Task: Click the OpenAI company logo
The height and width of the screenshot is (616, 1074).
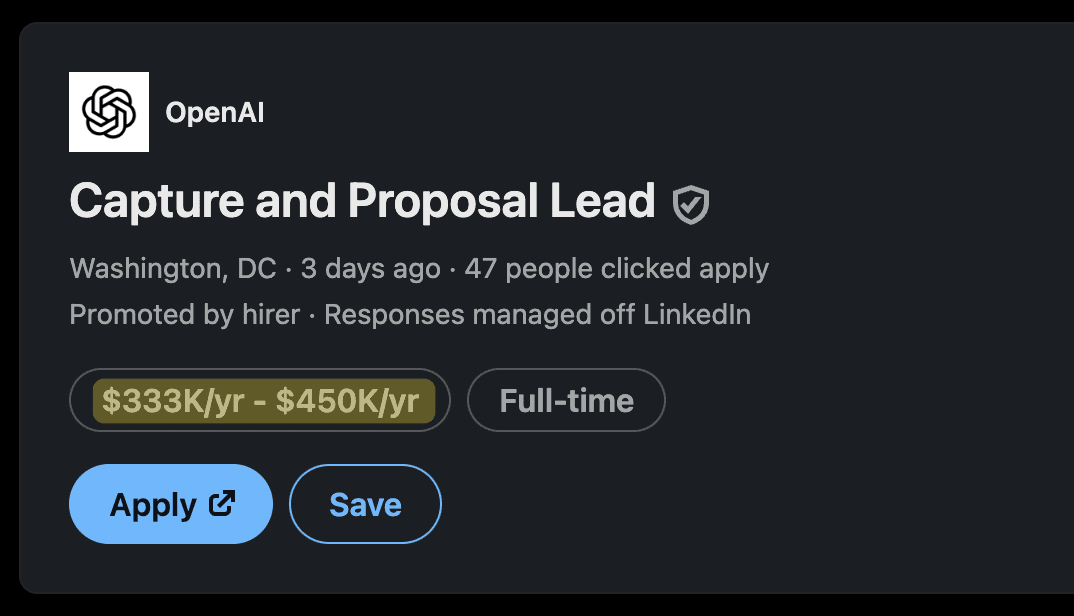Action: coord(109,112)
